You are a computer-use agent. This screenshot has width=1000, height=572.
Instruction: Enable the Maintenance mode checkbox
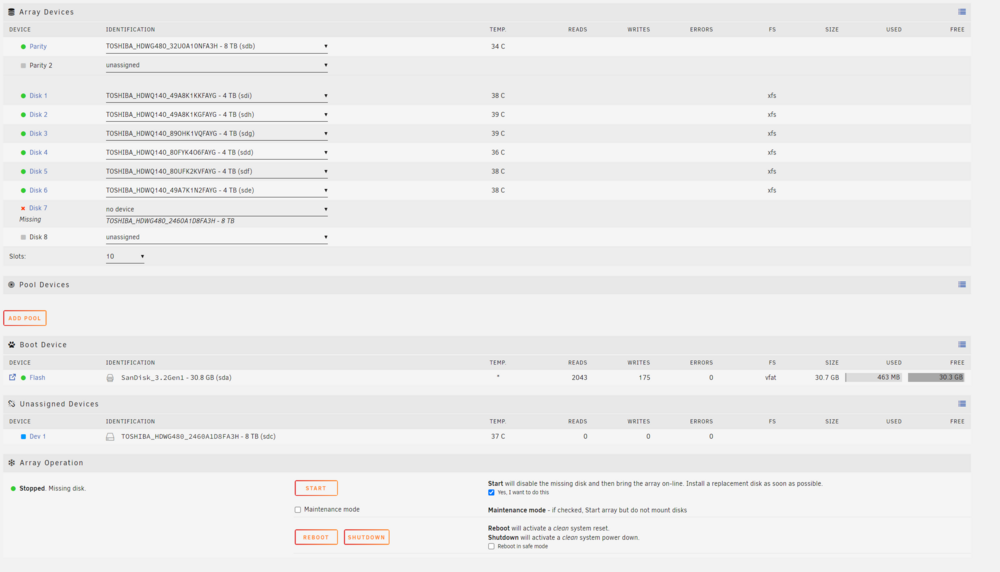(298, 510)
